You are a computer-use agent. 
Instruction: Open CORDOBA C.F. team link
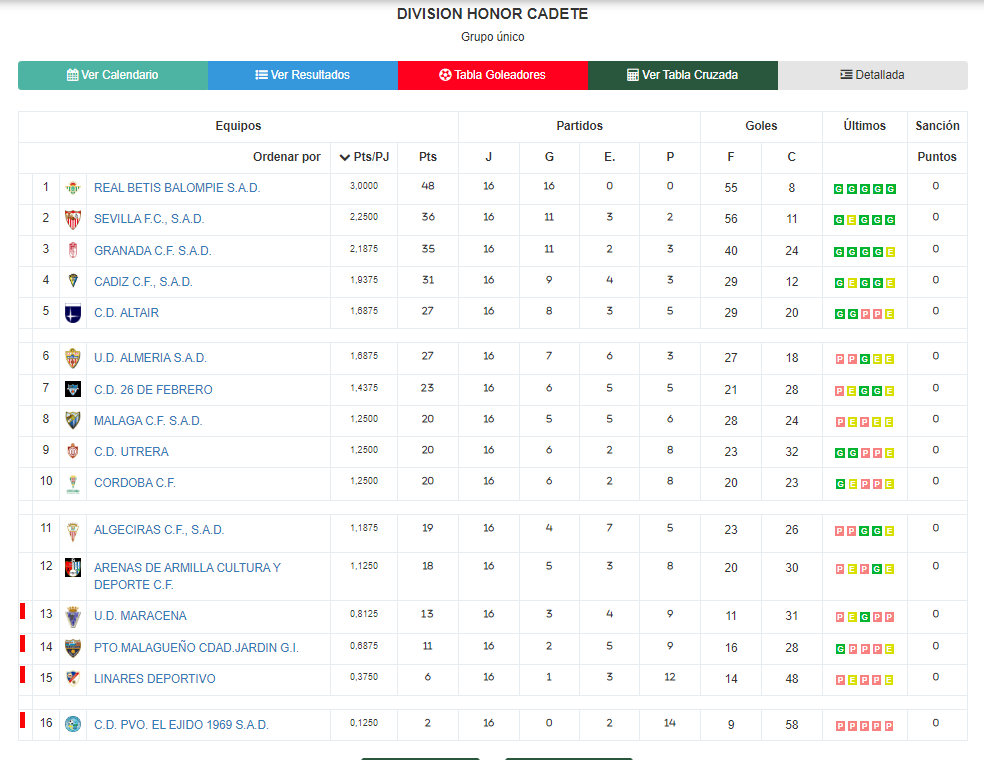point(135,483)
